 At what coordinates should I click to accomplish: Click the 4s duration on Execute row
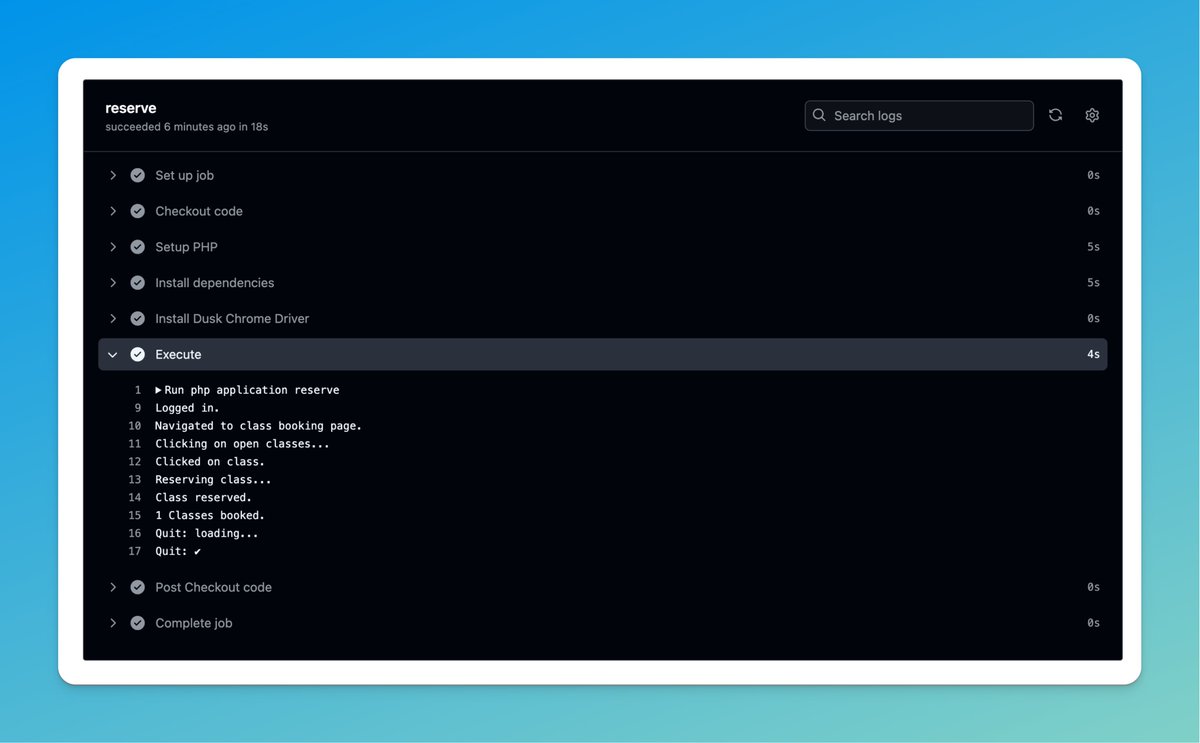[x=1094, y=354]
